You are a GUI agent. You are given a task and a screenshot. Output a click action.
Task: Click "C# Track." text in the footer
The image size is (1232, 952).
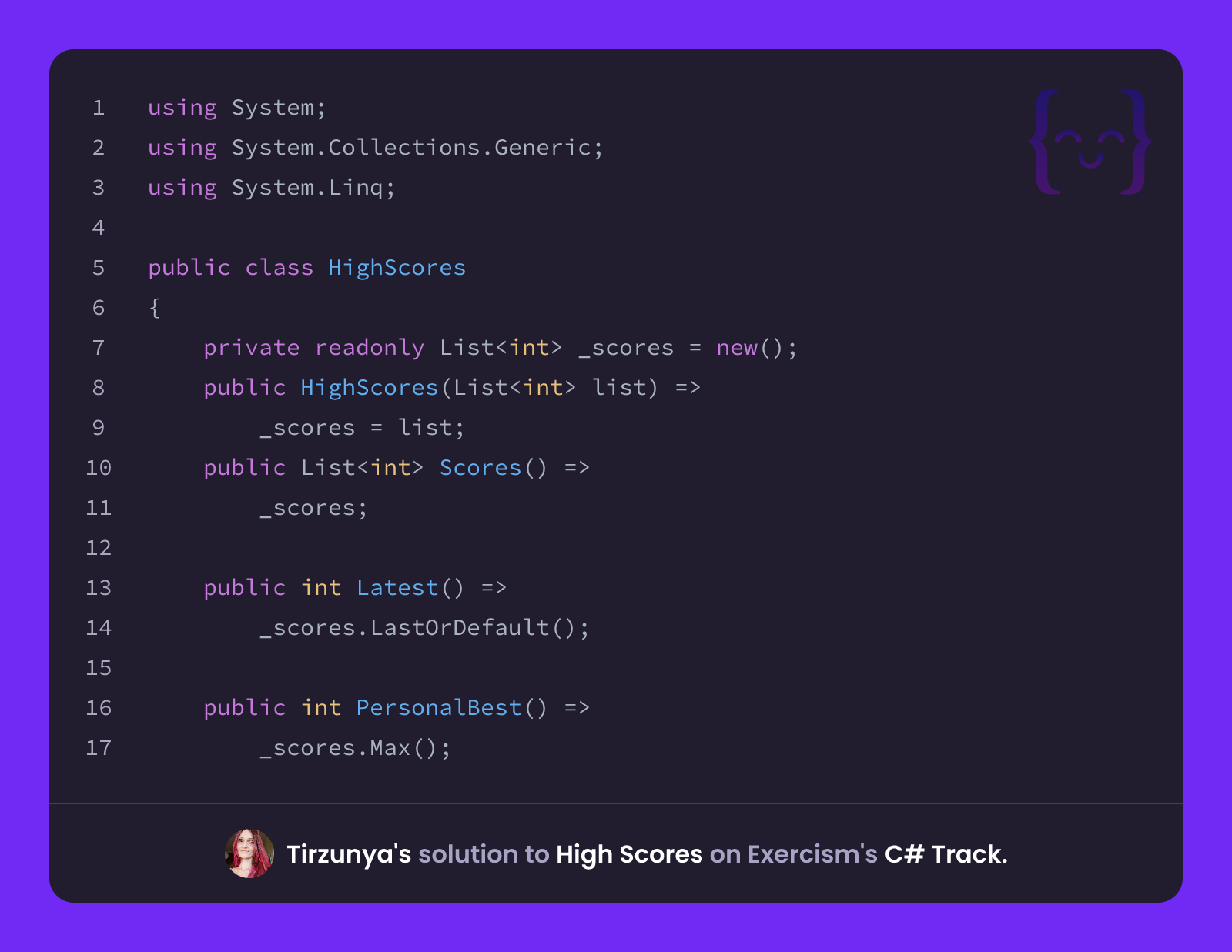[946, 854]
